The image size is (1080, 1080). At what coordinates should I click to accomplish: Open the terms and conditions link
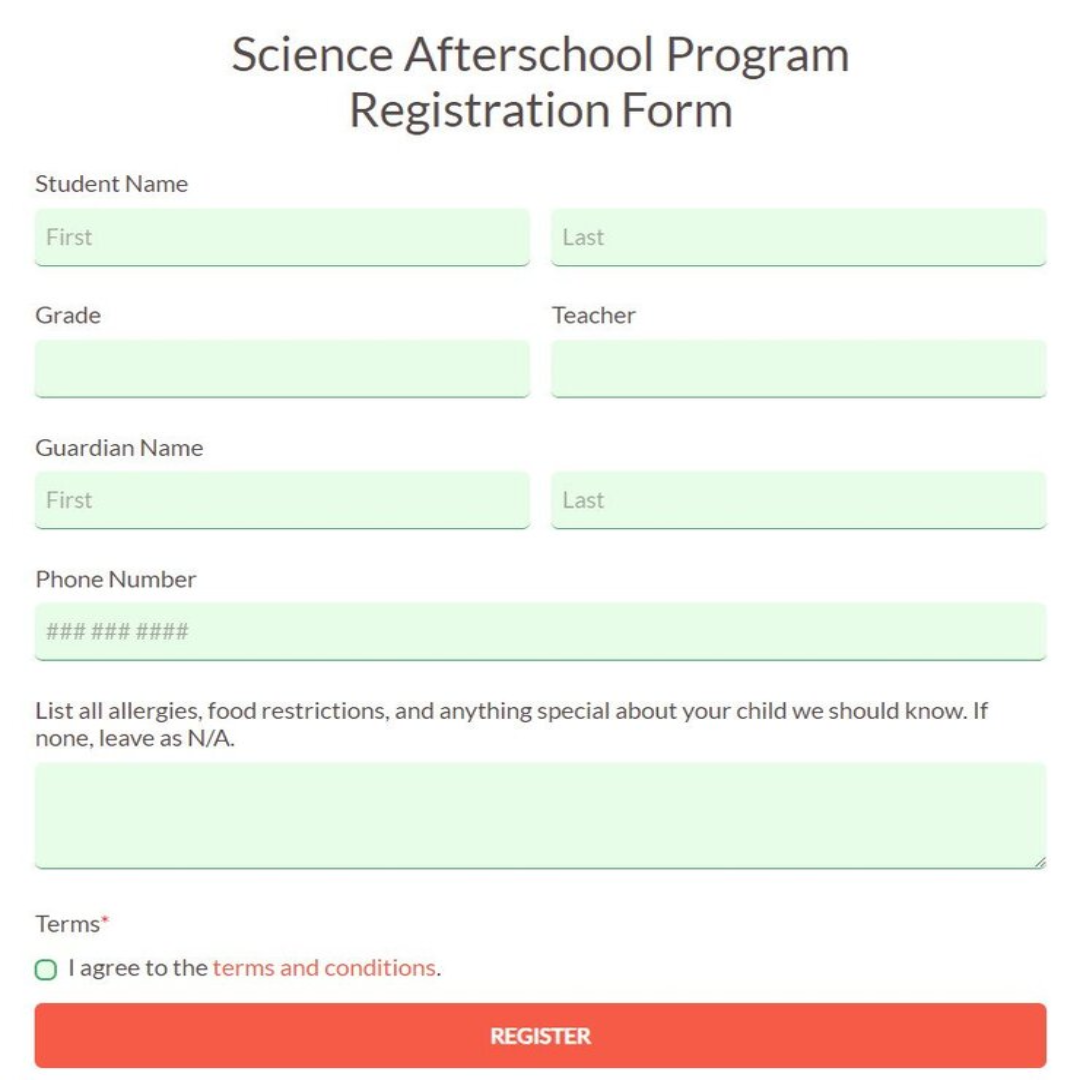323,968
